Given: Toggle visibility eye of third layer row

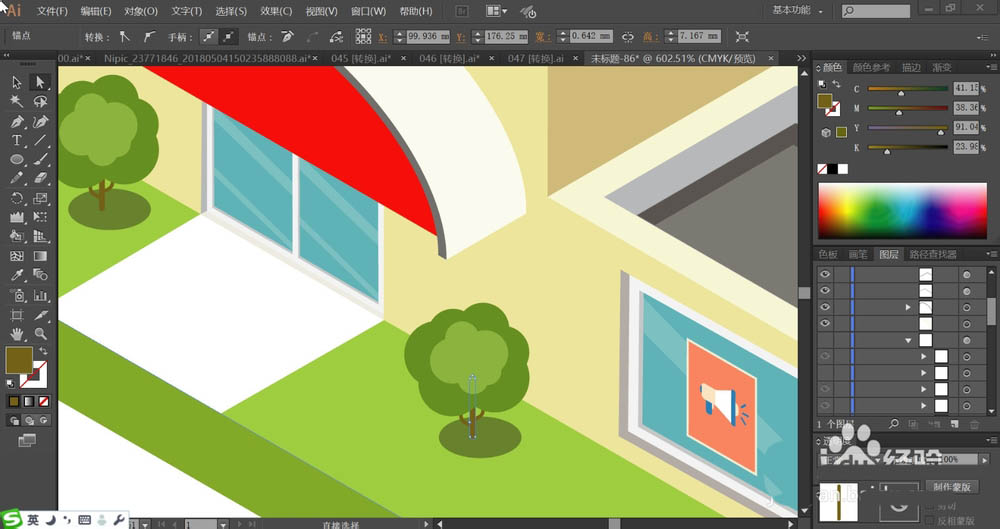Looking at the screenshot, I should [x=825, y=307].
